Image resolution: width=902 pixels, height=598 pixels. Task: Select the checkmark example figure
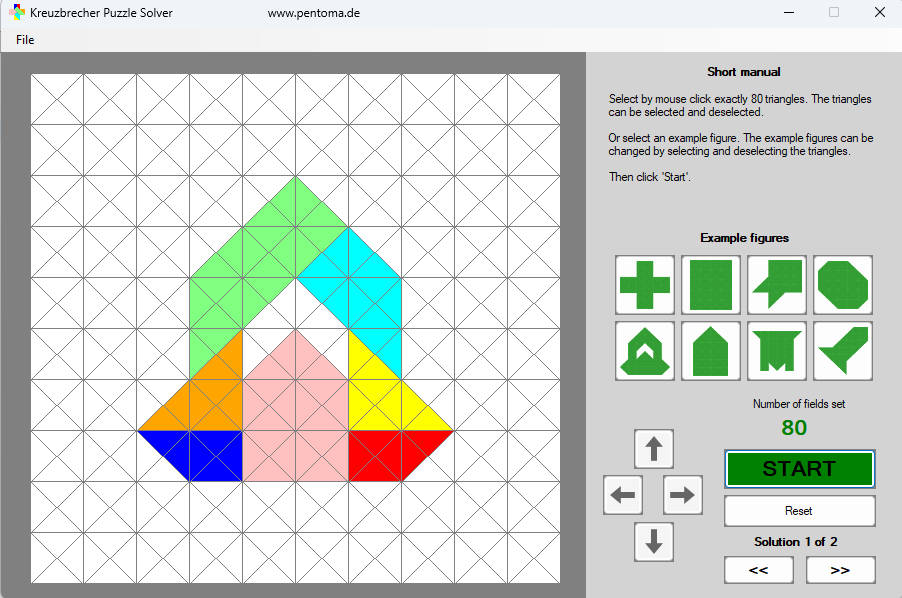(842, 351)
